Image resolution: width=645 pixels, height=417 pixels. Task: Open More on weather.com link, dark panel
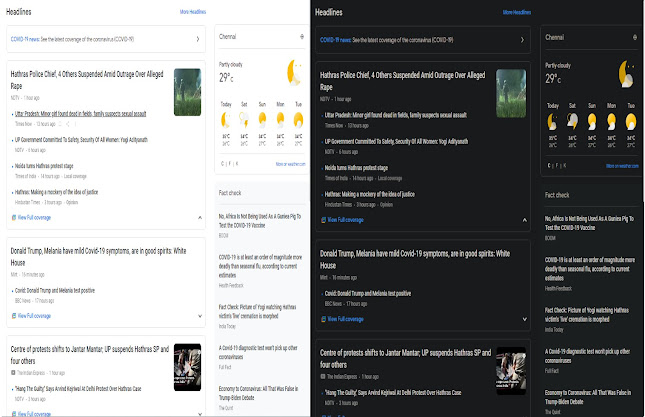coord(622,166)
